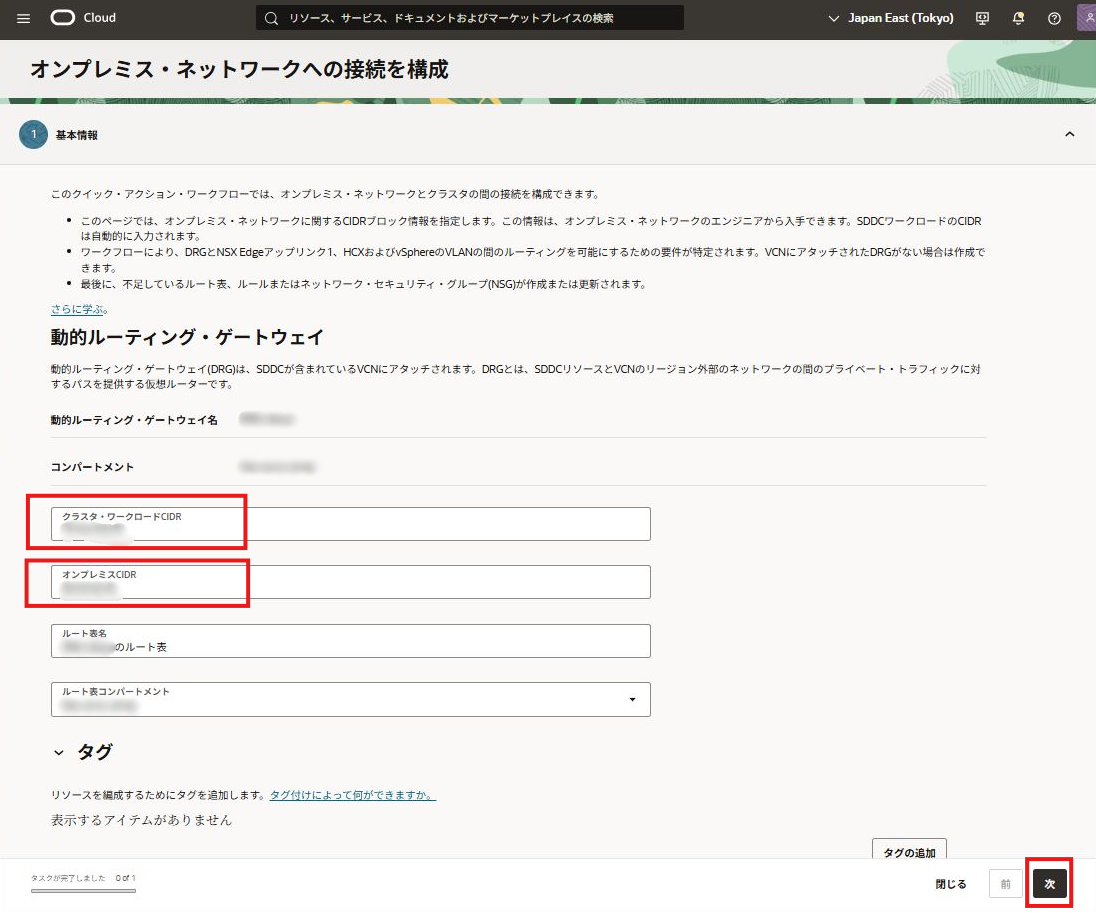Open the Japan East (Tokyo) region selector

[890, 18]
